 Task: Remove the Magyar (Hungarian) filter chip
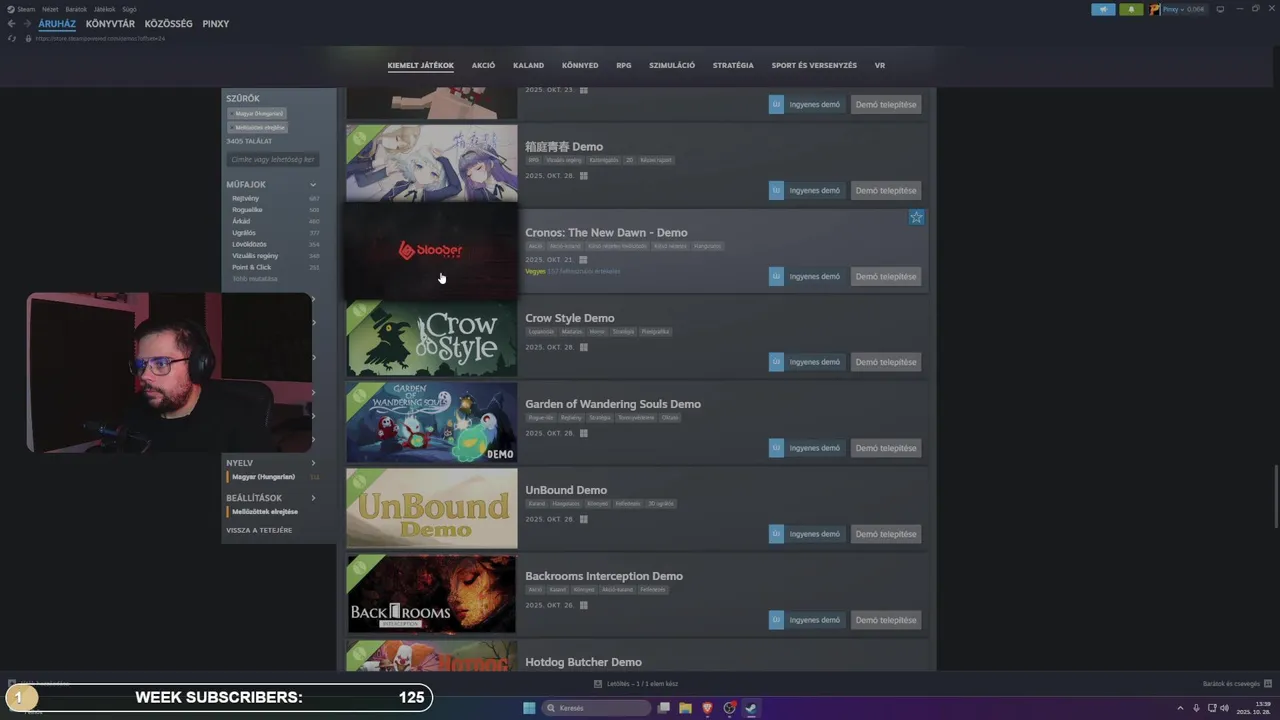click(257, 113)
